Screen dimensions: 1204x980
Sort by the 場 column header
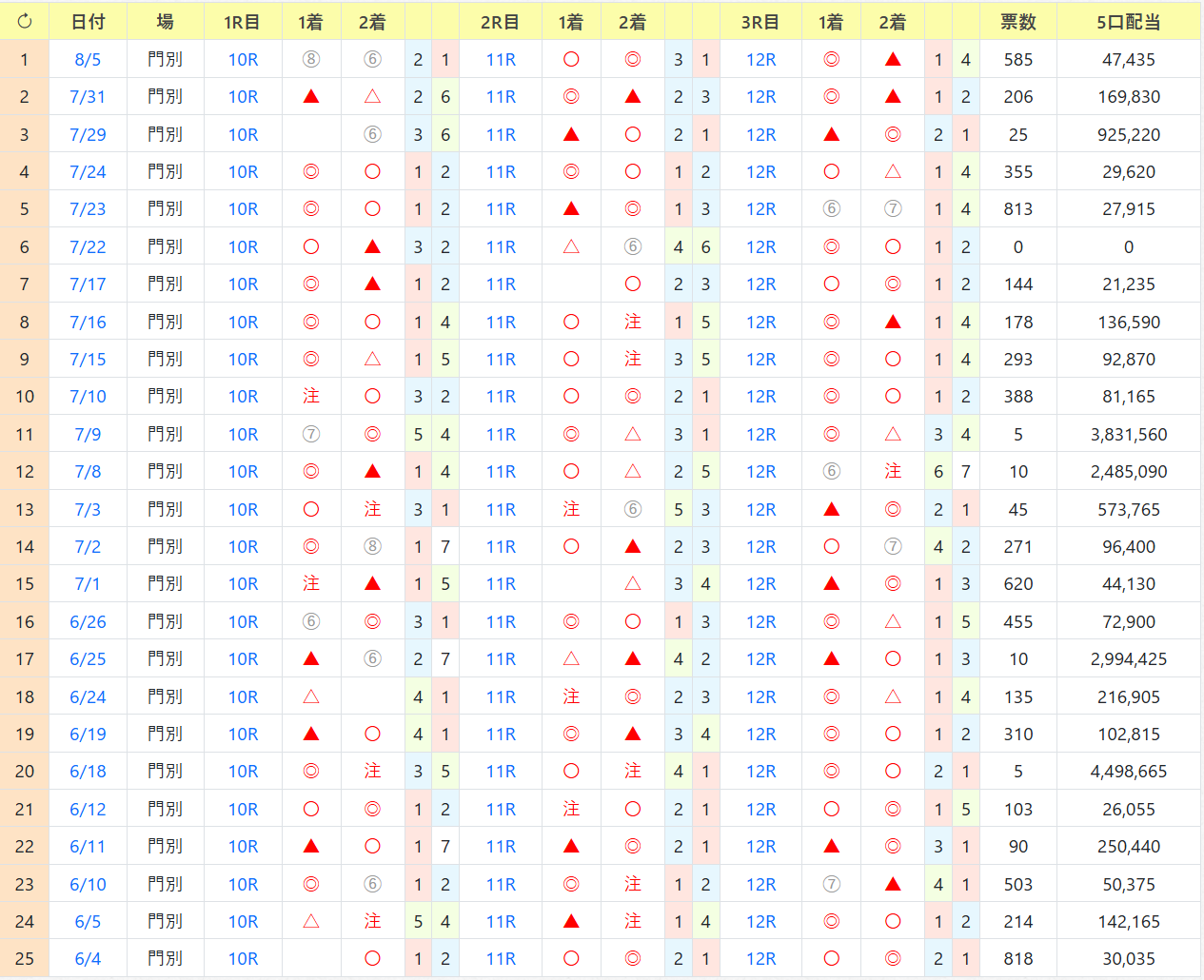coord(166,21)
